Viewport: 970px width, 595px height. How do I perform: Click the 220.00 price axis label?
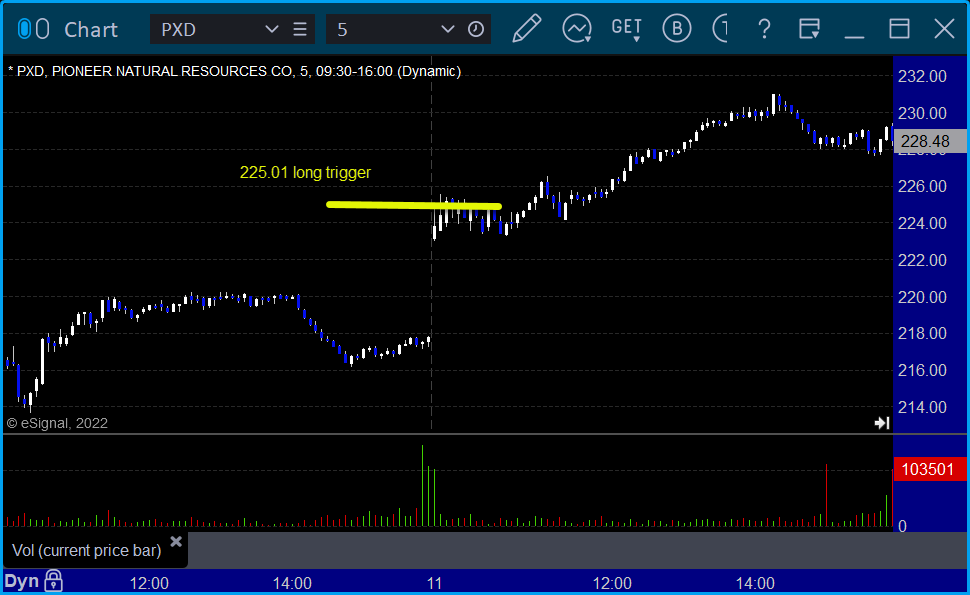tap(922, 298)
